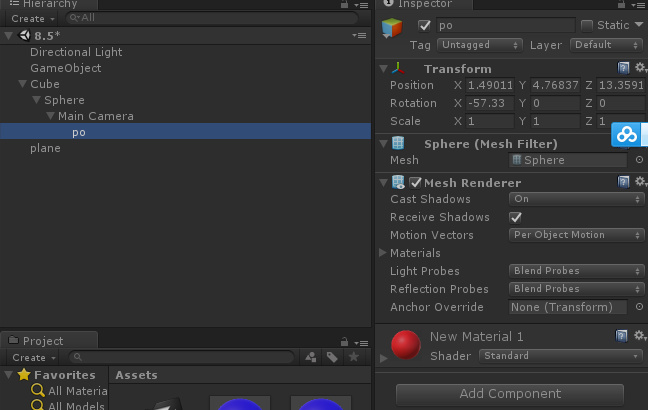The image size is (648, 410).
Task: Select All Materials under Favorites
Action: point(78,391)
